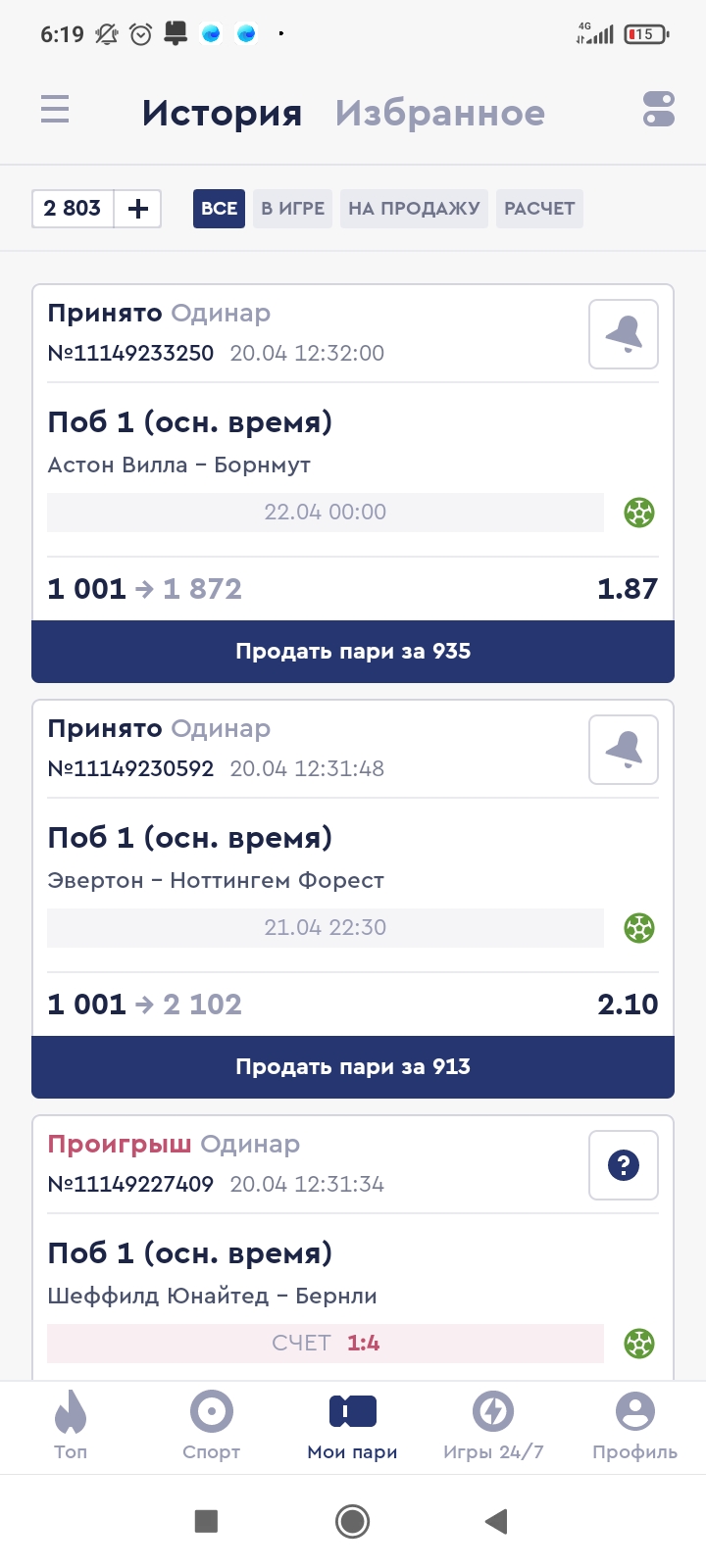The height and width of the screenshot is (1568, 706).
Task: Tap football icon beside Aston Villa match date
Action: click(639, 513)
